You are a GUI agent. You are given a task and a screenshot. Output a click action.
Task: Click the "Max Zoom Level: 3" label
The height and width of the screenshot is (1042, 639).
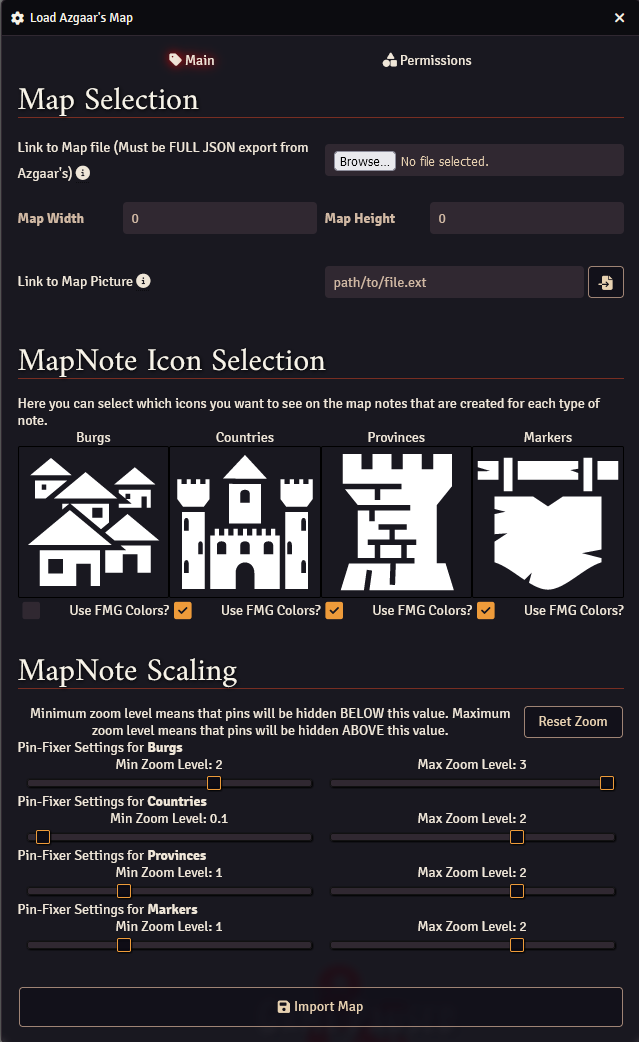[472, 765]
